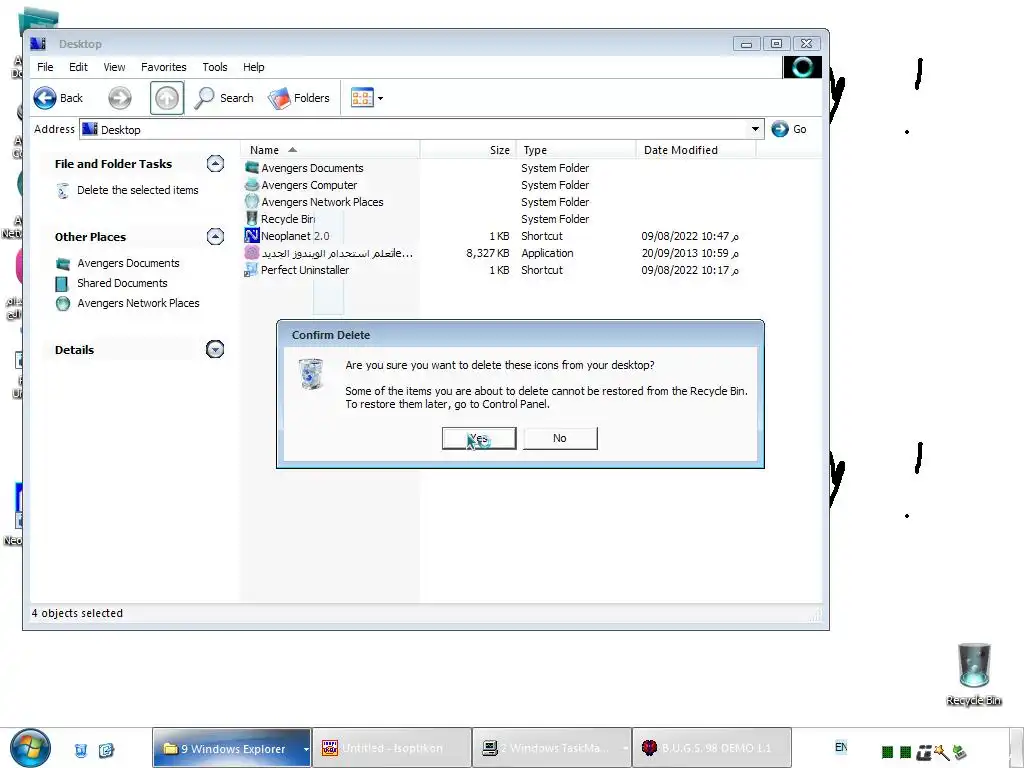1024x768 pixels.
Task: Click the Application type cell
Action: 547,253
